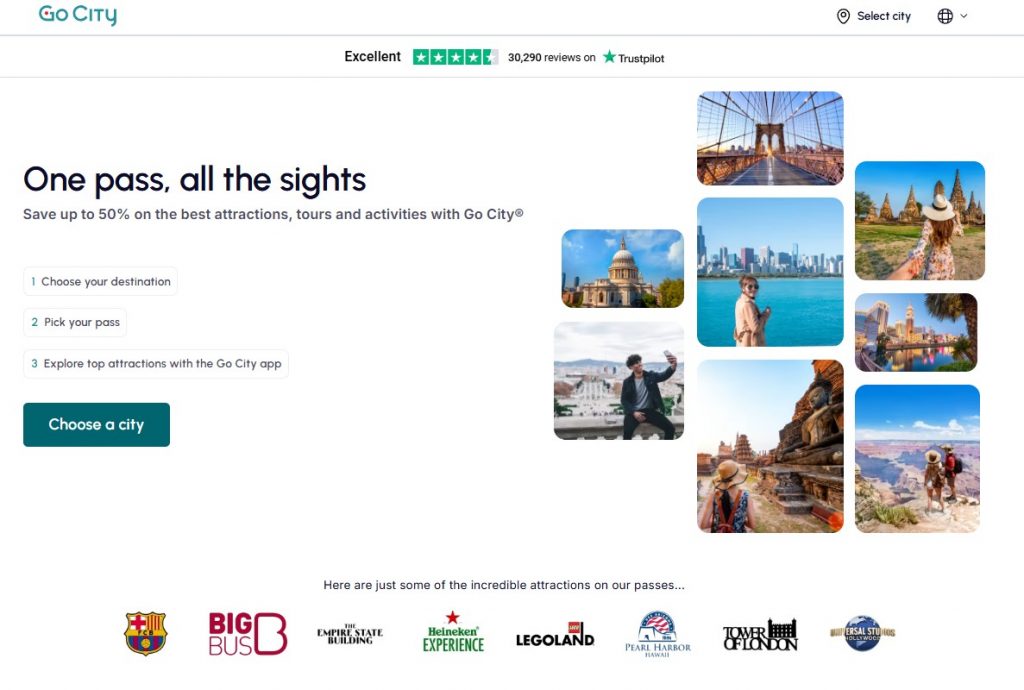The width and height of the screenshot is (1024, 690).
Task: Select the Heineken Experience logo
Action: click(452, 632)
